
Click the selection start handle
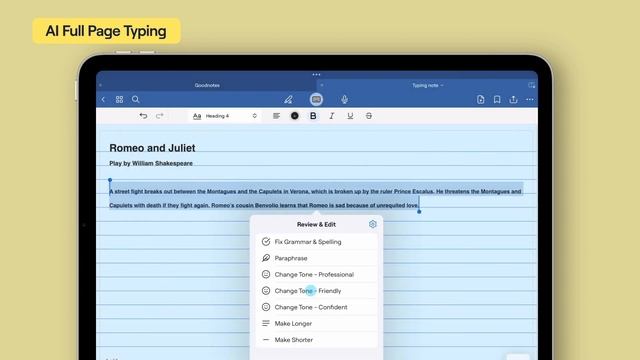pyautogui.click(x=110, y=180)
